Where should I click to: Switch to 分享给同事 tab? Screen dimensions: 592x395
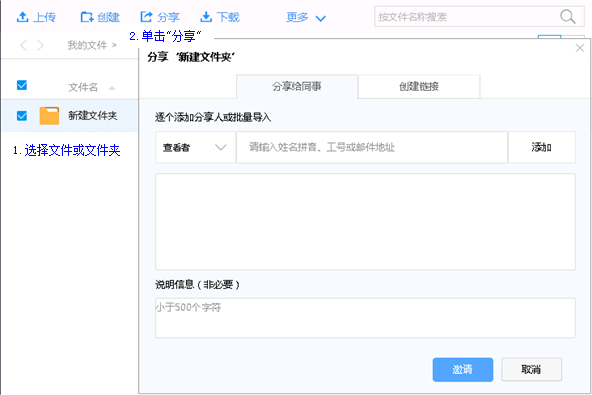click(x=297, y=86)
